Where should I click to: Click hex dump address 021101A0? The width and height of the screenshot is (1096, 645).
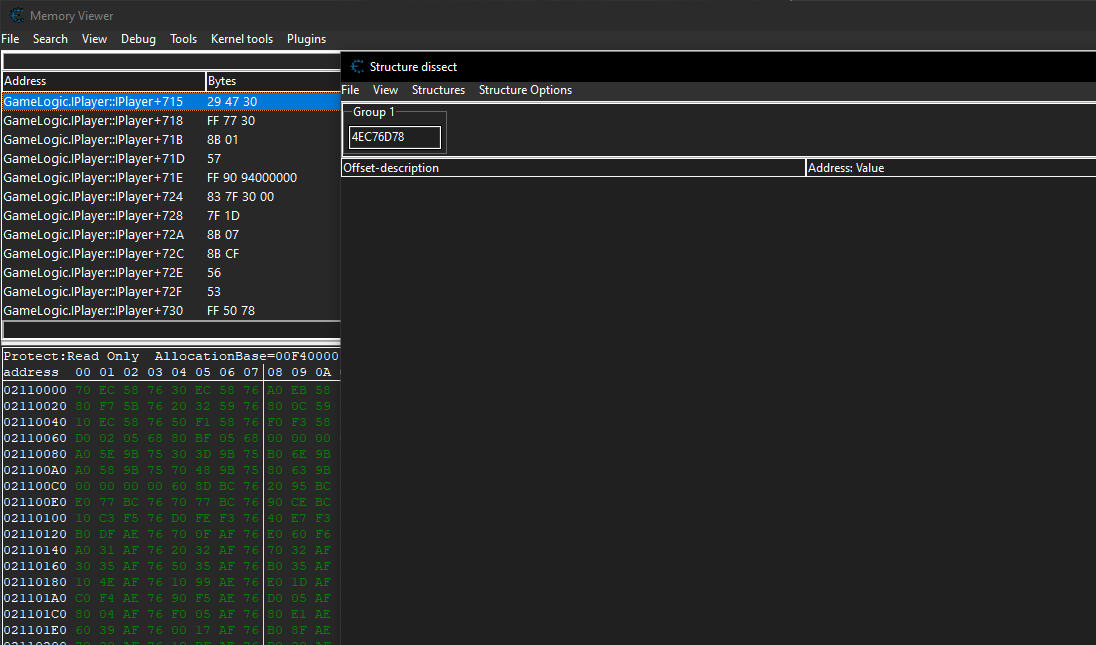click(x=35, y=598)
